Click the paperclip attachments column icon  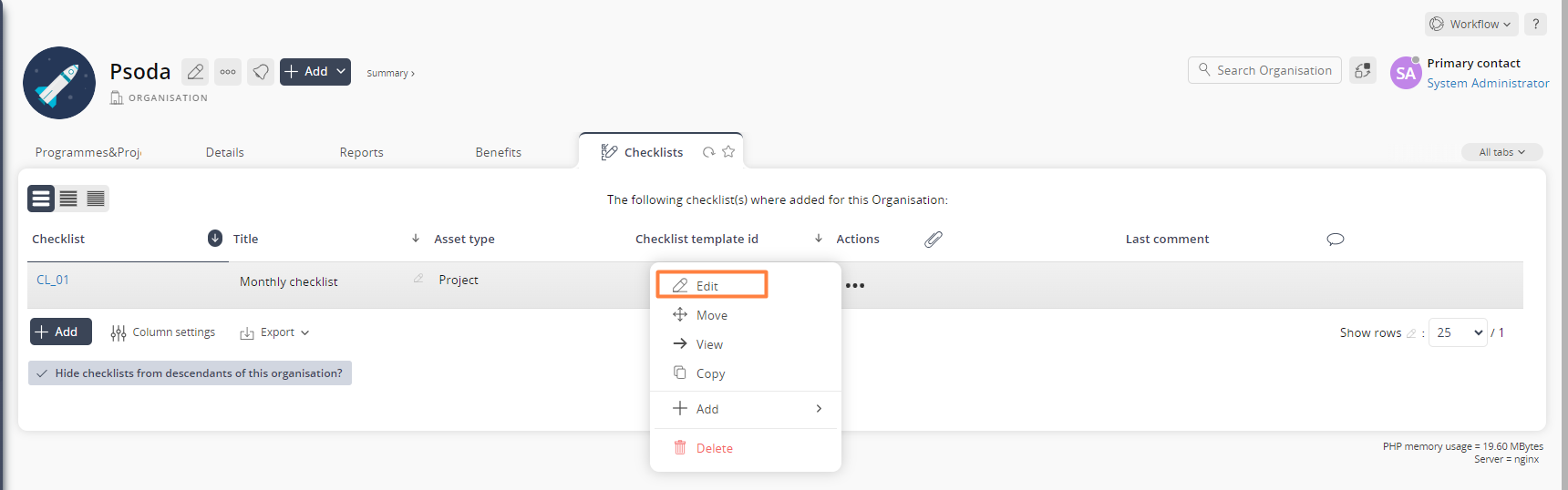(934, 240)
